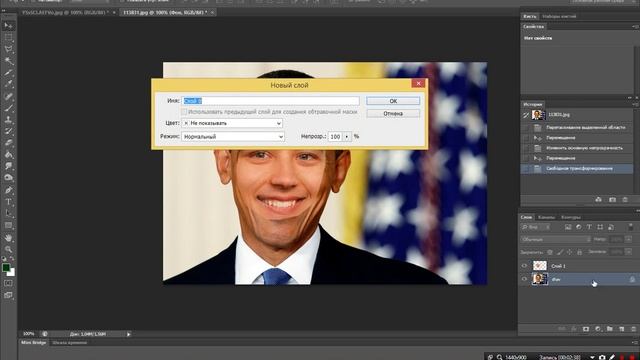The height and width of the screenshot is (360, 640).
Task: Switch to the Слои tab
Action: [x=527, y=217]
